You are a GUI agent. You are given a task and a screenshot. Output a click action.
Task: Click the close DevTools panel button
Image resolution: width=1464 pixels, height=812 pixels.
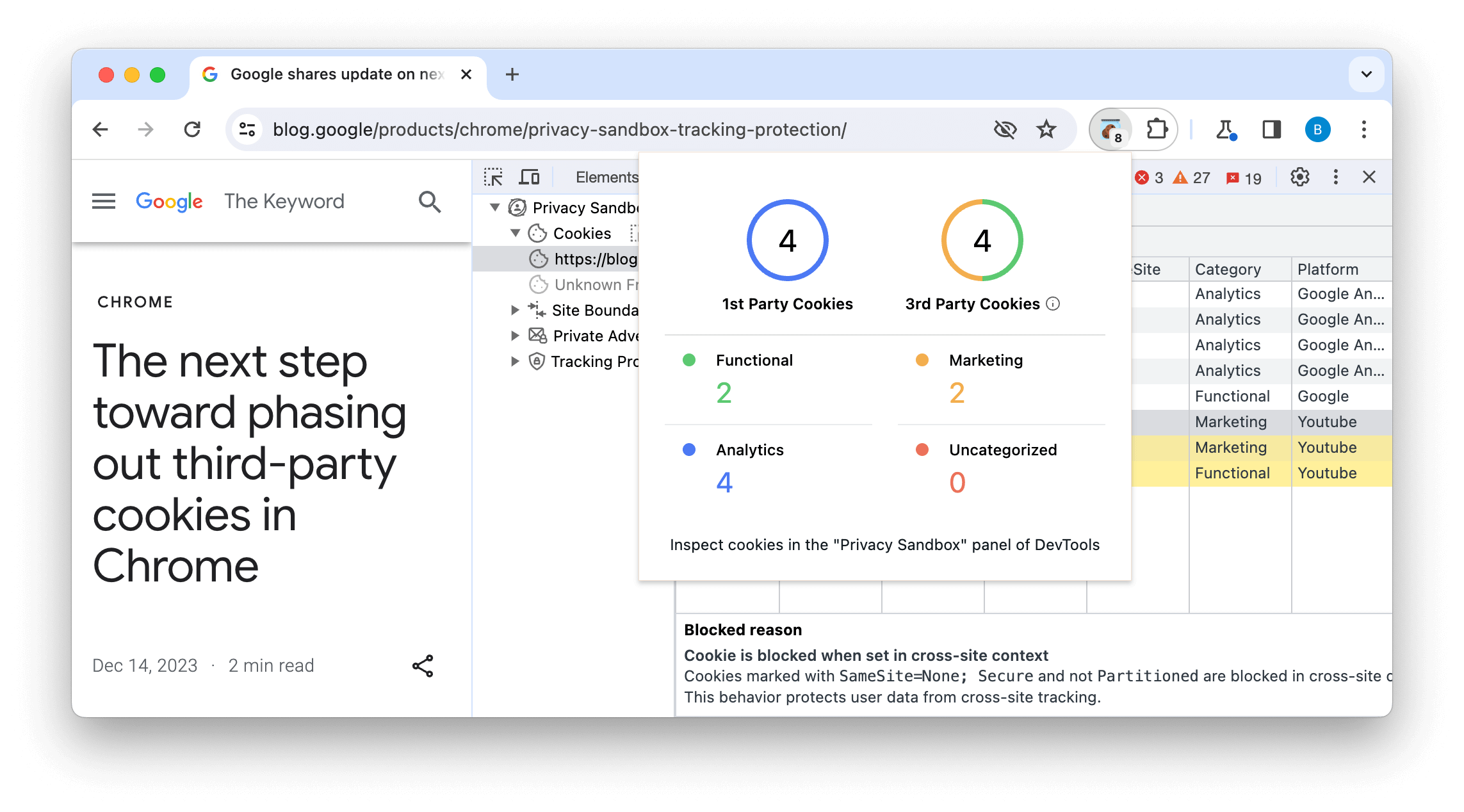pyautogui.click(x=1371, y=177)
